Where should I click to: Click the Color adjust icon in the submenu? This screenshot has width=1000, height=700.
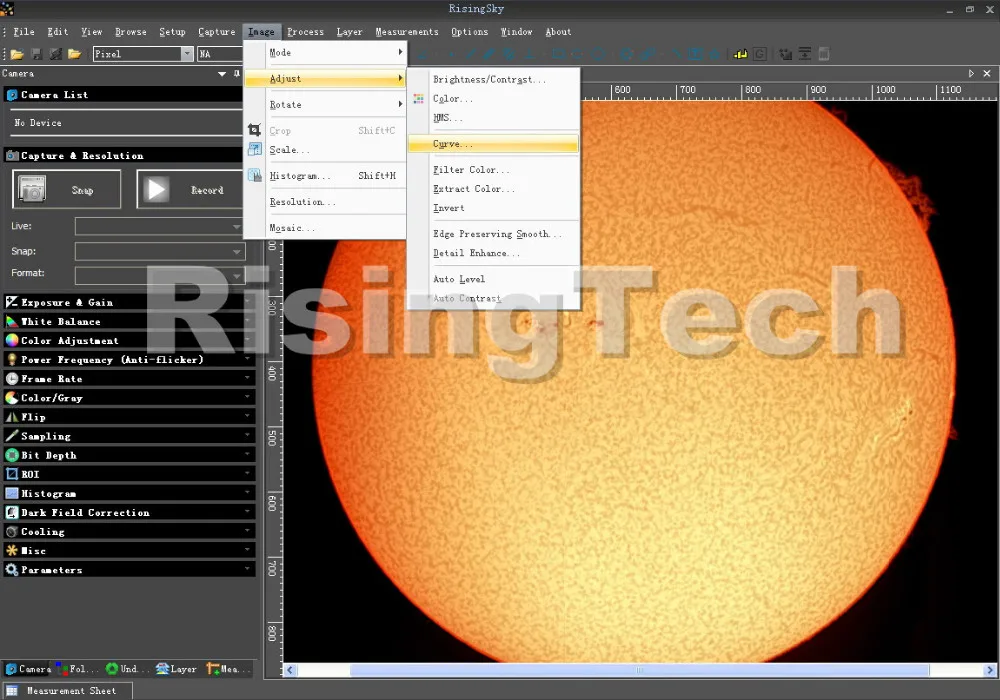(x=418, y=99)
